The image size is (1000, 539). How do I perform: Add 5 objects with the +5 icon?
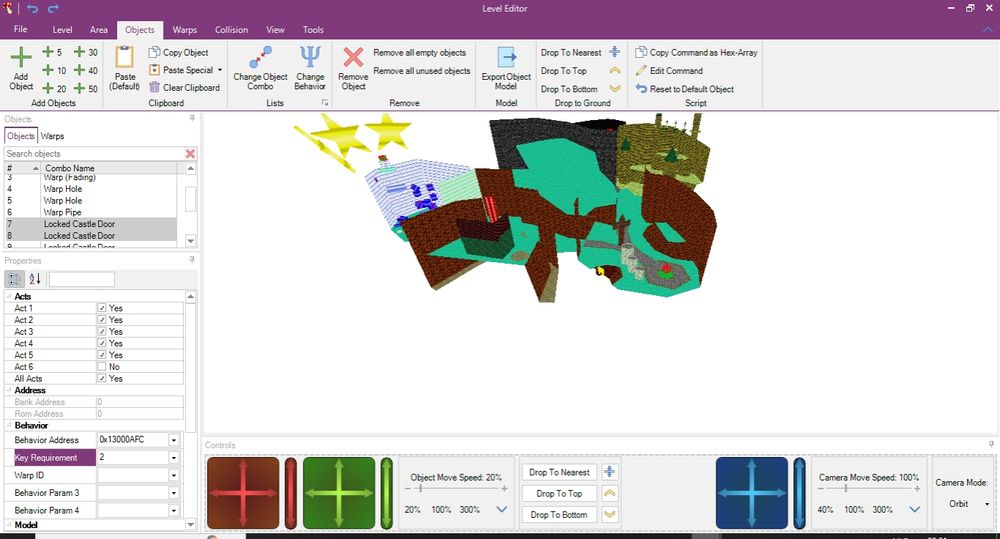[x=48, y=52]
